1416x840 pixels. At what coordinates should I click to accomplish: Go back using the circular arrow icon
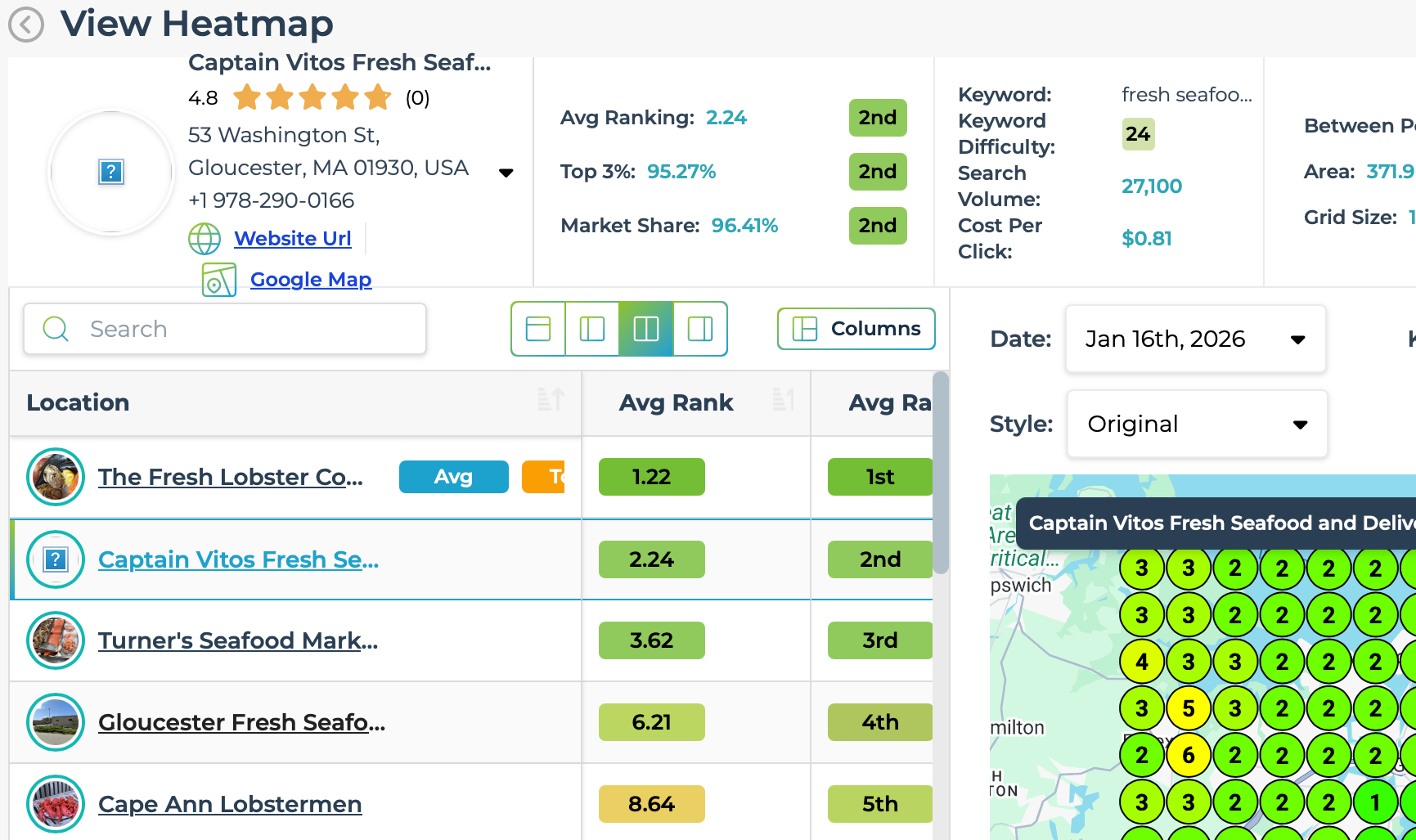(26, 25)
